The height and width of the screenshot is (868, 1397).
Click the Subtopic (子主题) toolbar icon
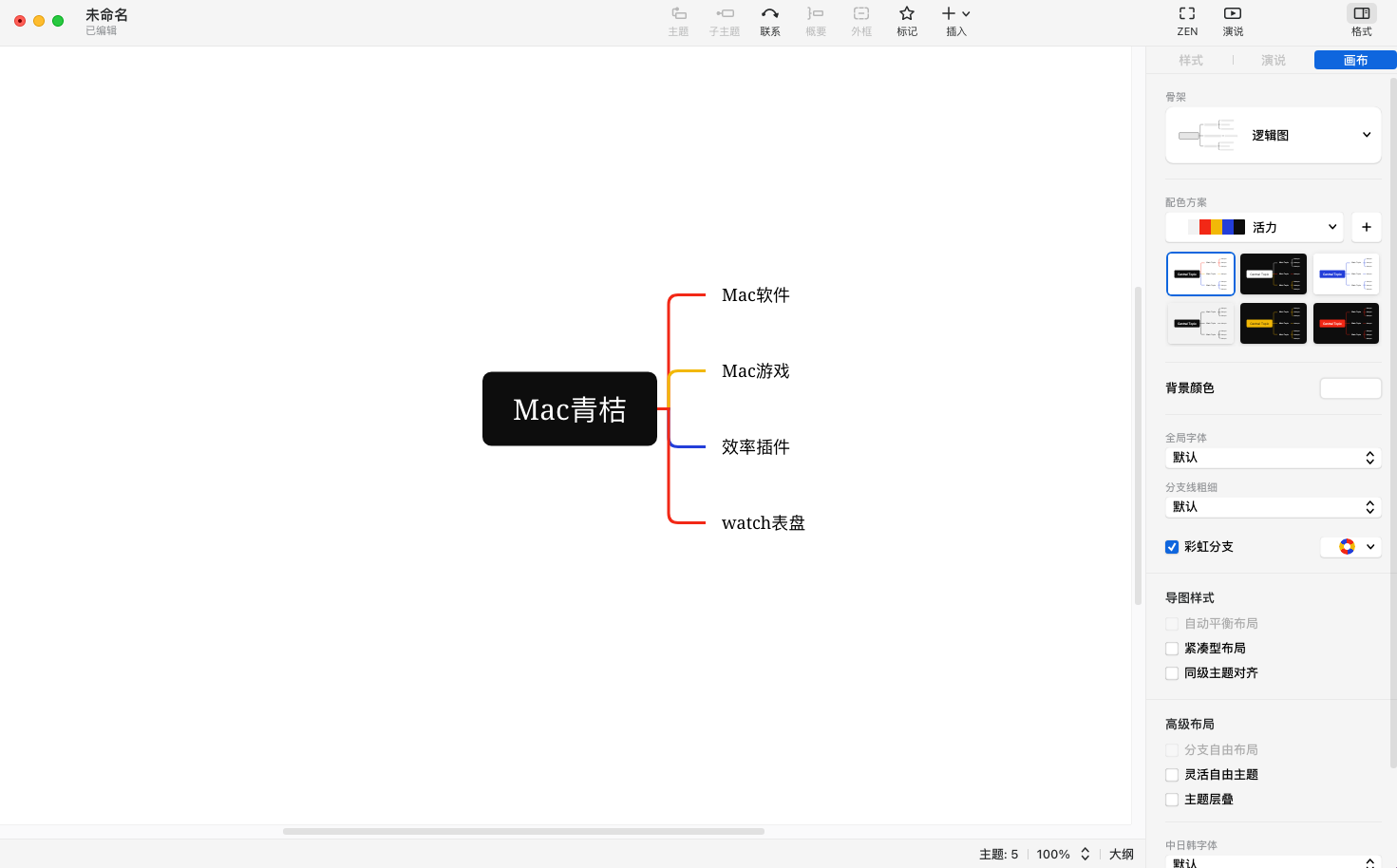tap(725, 14)
